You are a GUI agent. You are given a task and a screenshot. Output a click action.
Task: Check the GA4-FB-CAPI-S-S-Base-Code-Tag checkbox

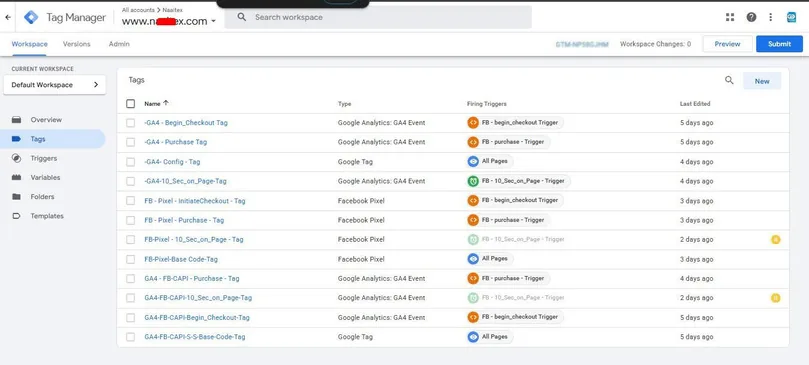click(131, 337)
